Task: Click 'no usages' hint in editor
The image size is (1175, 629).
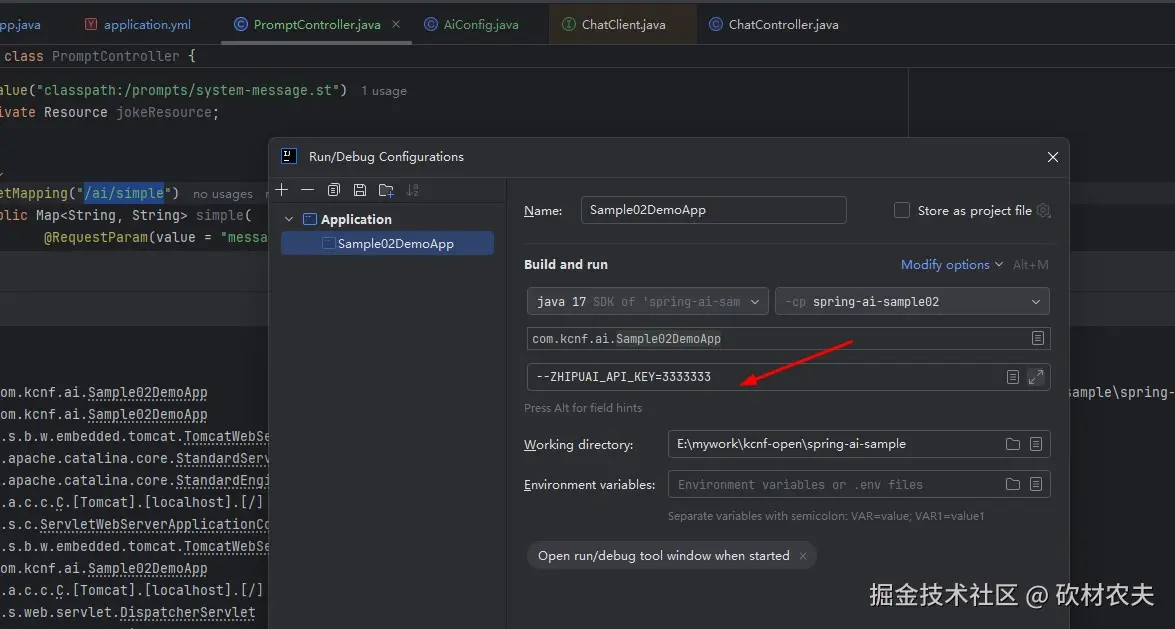Action: pos(223,193)
